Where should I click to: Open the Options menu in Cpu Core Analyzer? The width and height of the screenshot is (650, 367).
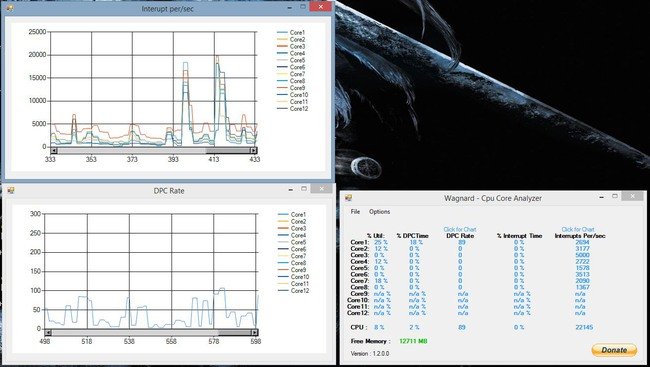click(x=379, y=211)
